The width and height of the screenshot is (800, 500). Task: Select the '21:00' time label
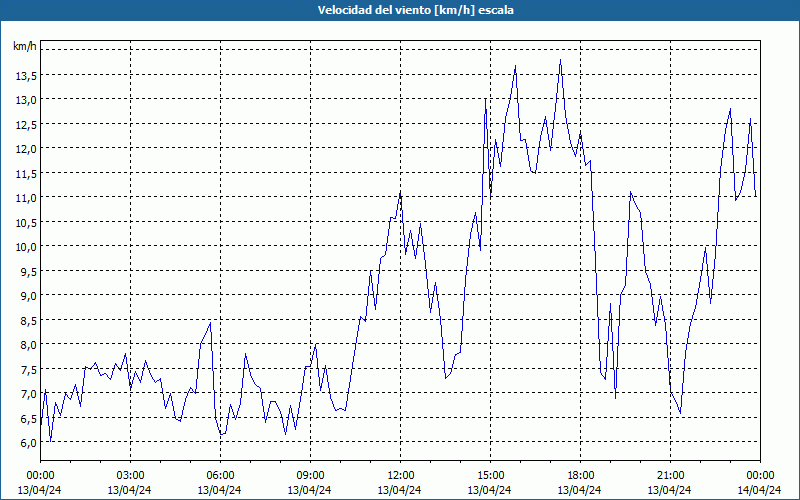point(670,476)
